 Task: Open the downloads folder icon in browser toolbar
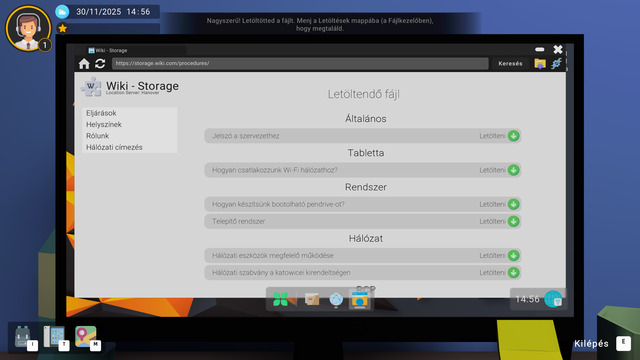tap(540, 64)
